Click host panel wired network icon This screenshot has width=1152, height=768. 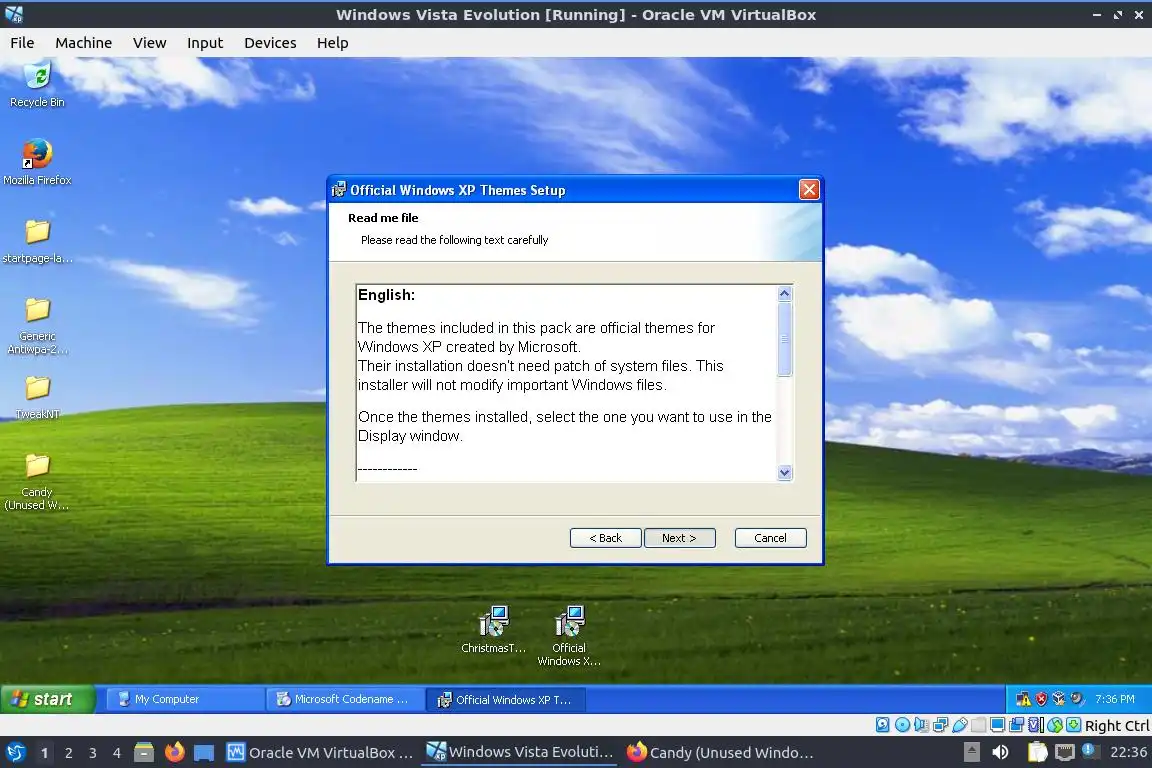(1065, 752)
